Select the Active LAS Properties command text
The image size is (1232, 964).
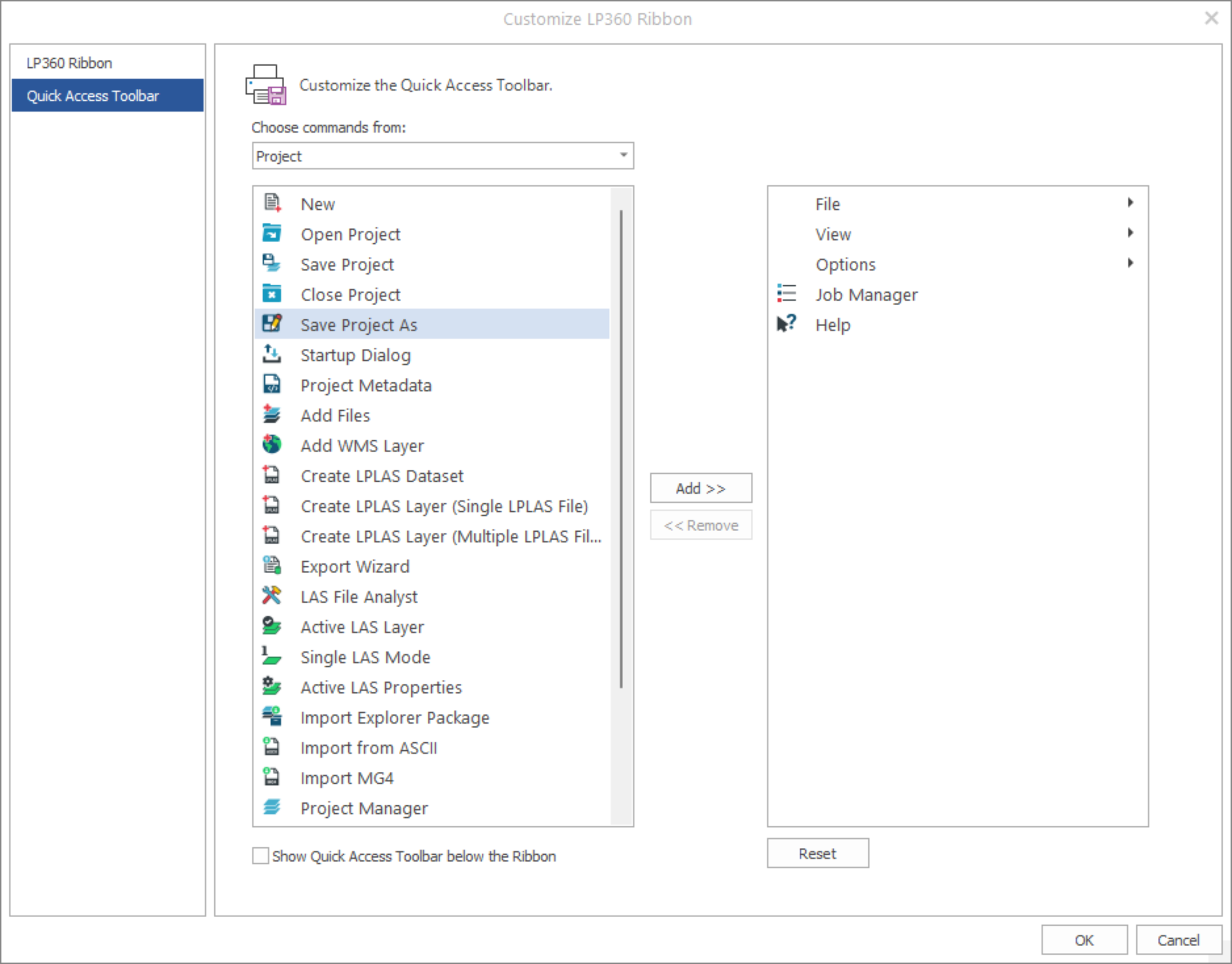click(381, 688)
